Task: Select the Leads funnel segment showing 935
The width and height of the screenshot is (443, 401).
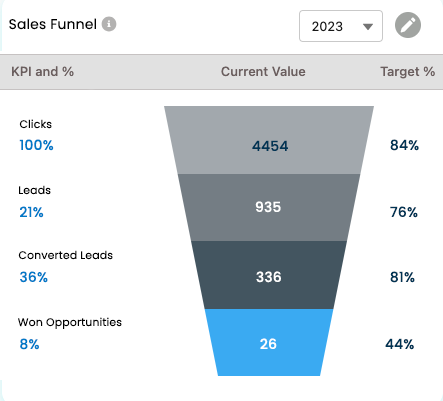Action: coord(269,207)
